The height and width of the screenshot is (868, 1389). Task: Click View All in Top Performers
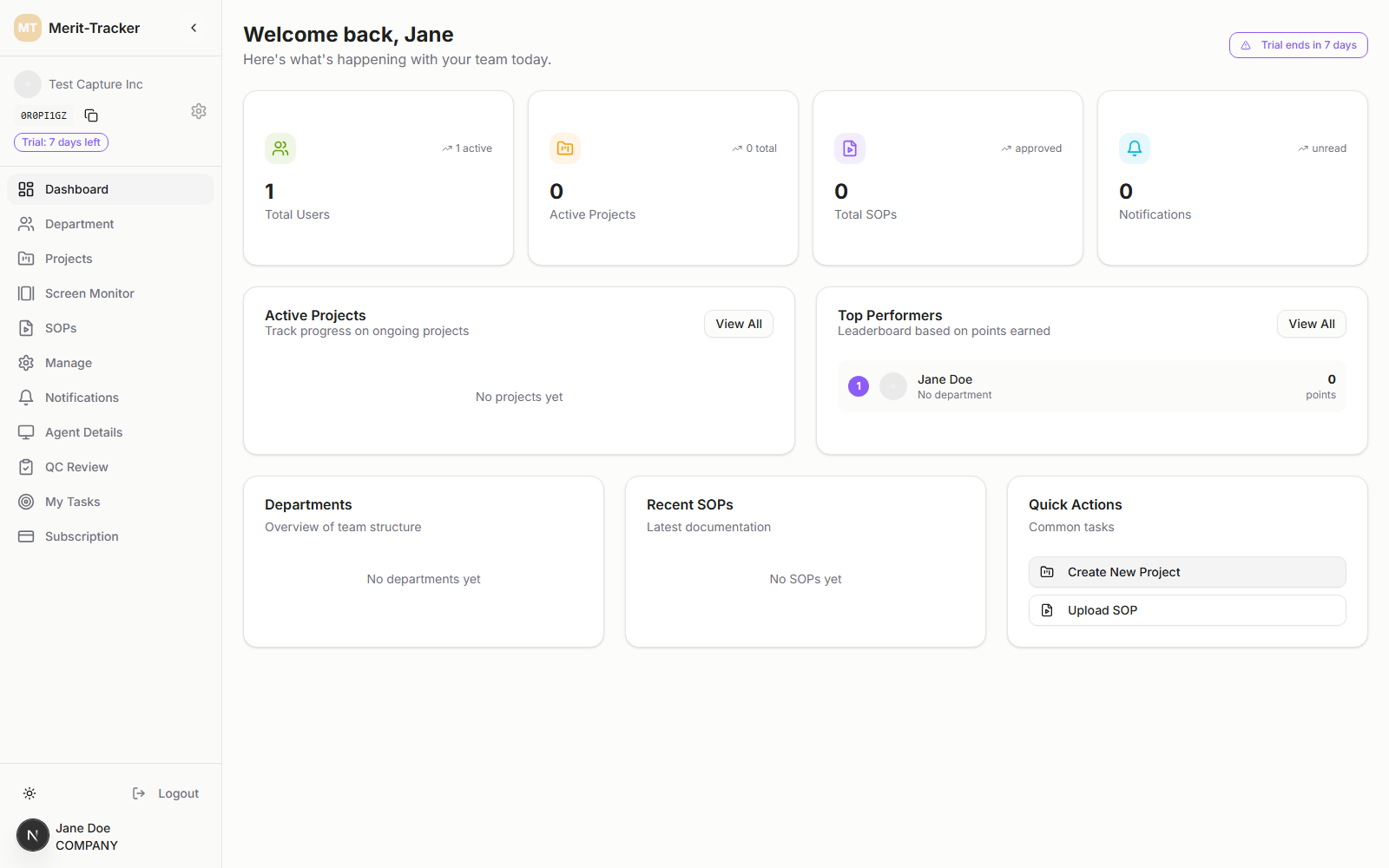coord(1312,324)
